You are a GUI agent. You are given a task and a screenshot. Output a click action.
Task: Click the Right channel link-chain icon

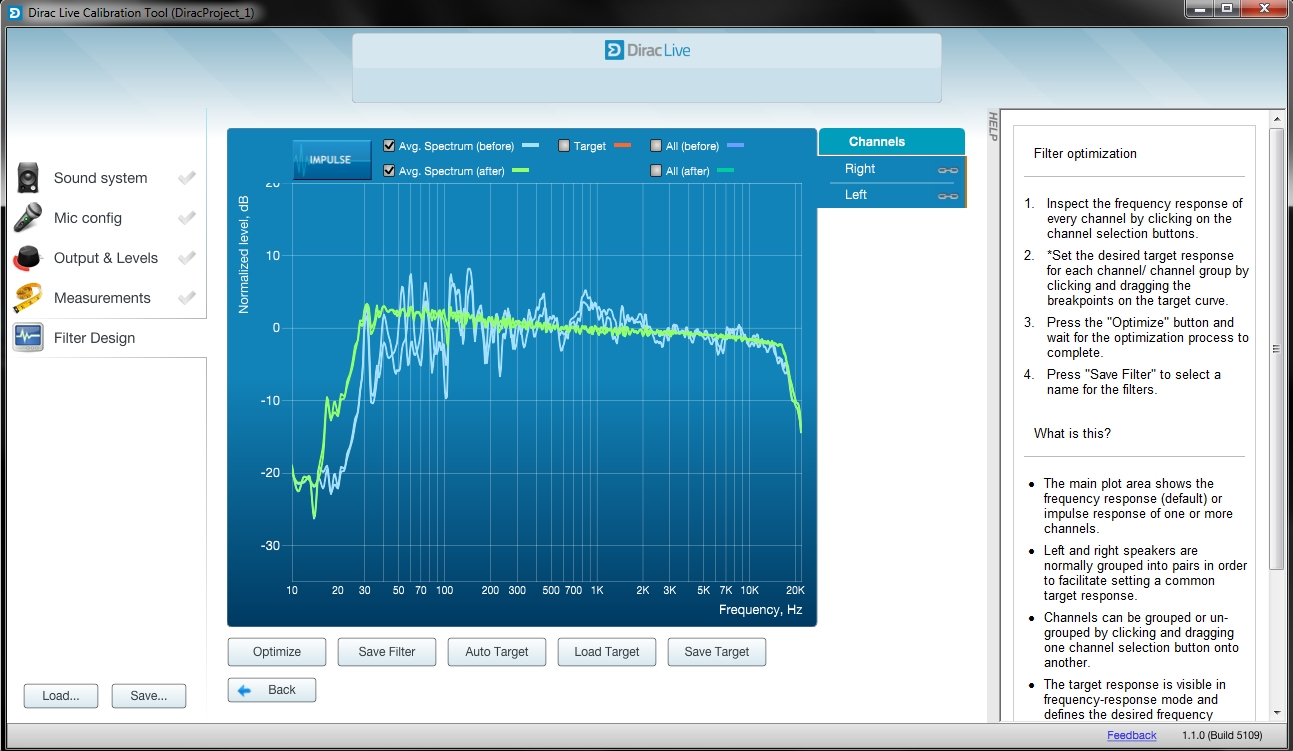(x=947, y=170)
